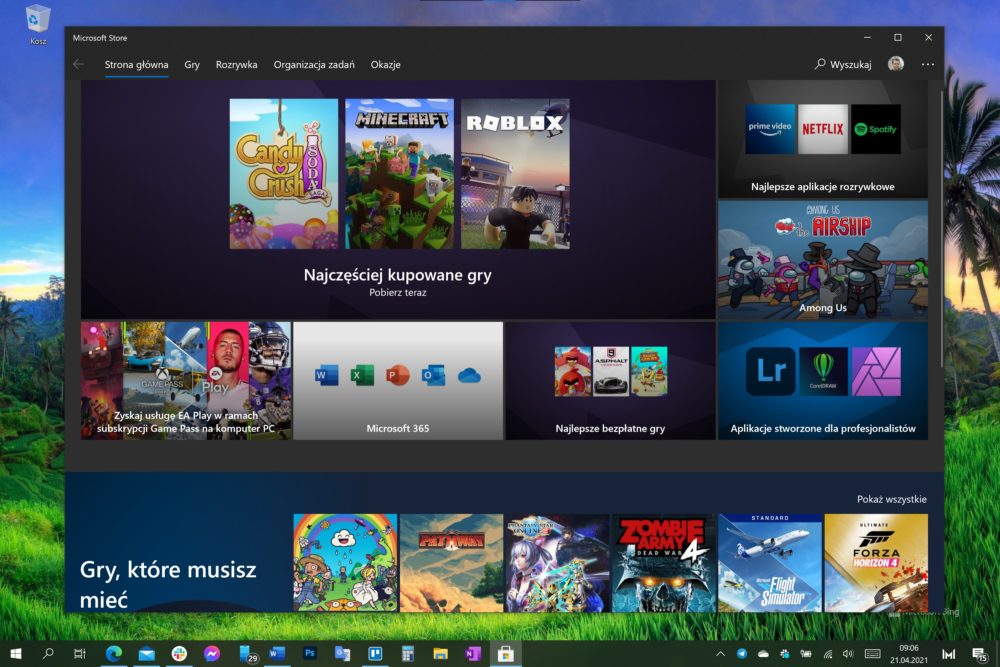1000x667 pixels.
Task: Launch Microsoft Edge from the taskbar
Action: 114,654
